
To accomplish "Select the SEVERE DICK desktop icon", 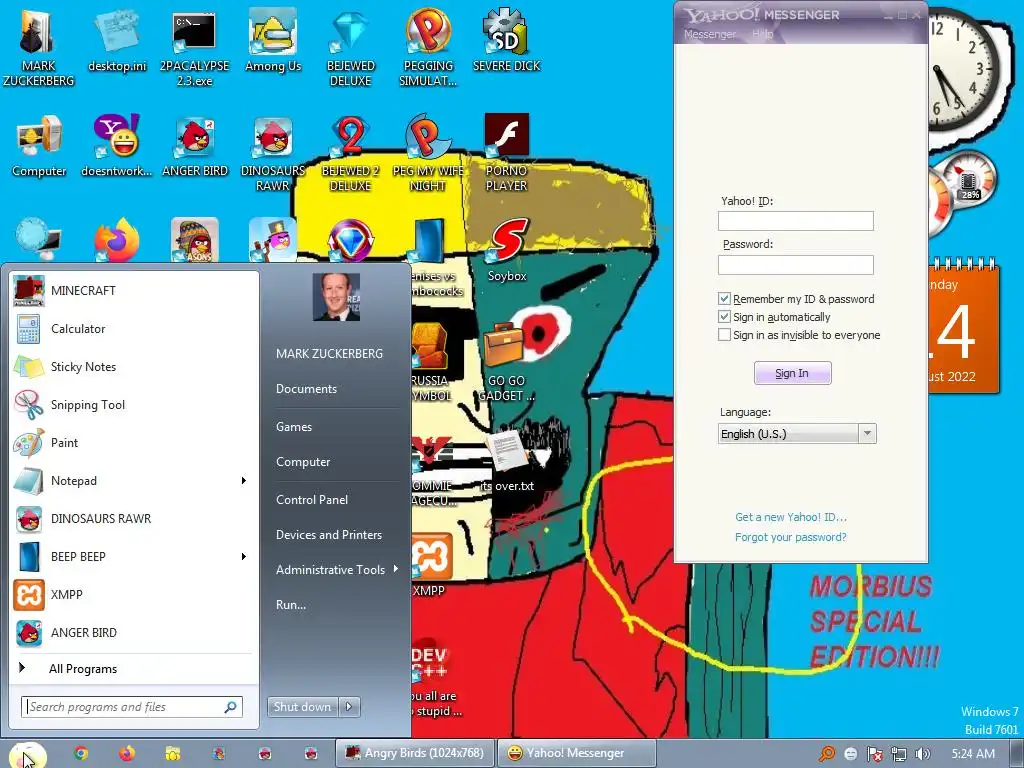I will [506, 40].
